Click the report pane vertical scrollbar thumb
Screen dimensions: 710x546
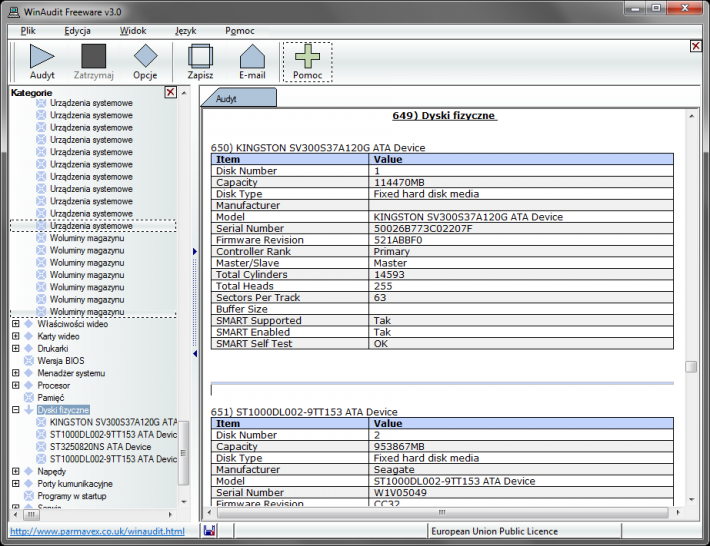(x=691, y=366)
